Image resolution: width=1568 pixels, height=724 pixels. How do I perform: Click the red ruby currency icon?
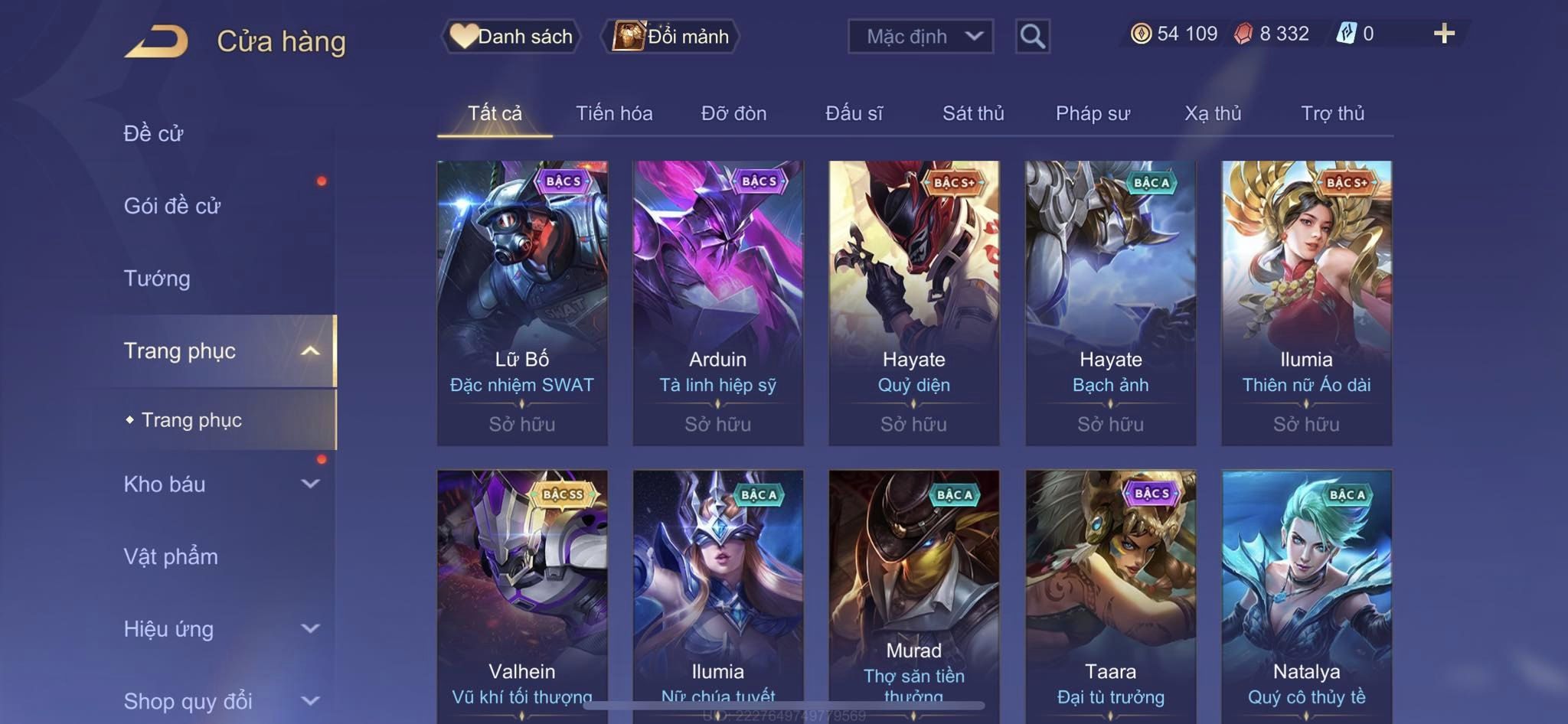1243,34
